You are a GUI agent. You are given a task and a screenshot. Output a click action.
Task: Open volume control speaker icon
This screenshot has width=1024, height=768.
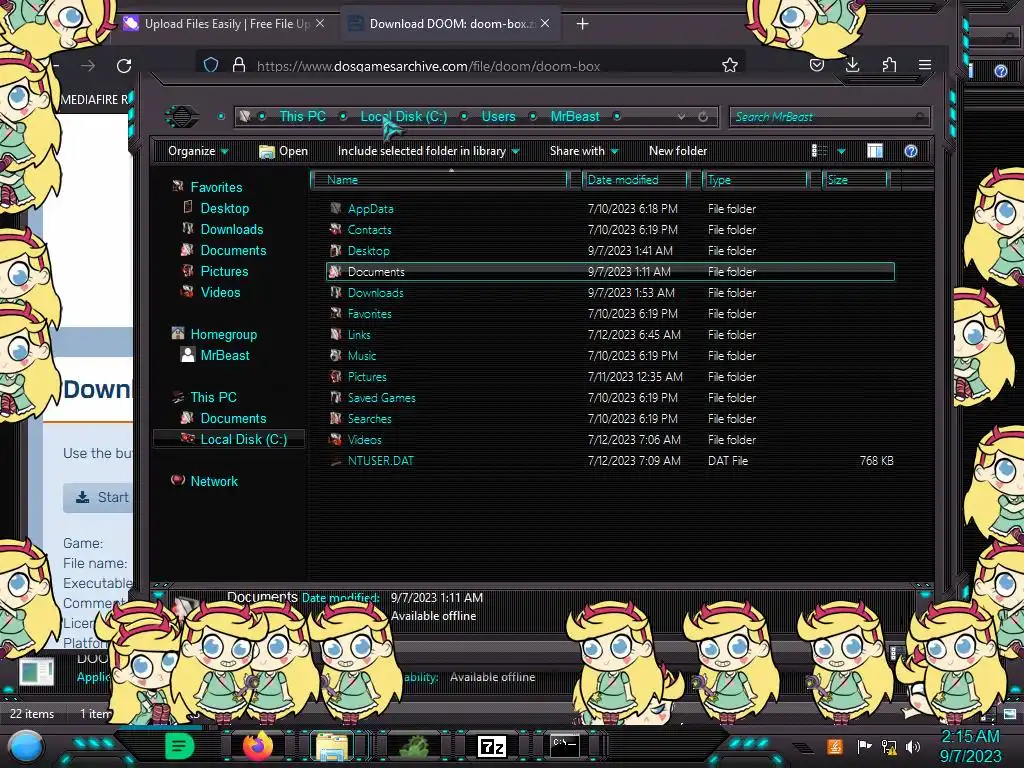point(913,746)
